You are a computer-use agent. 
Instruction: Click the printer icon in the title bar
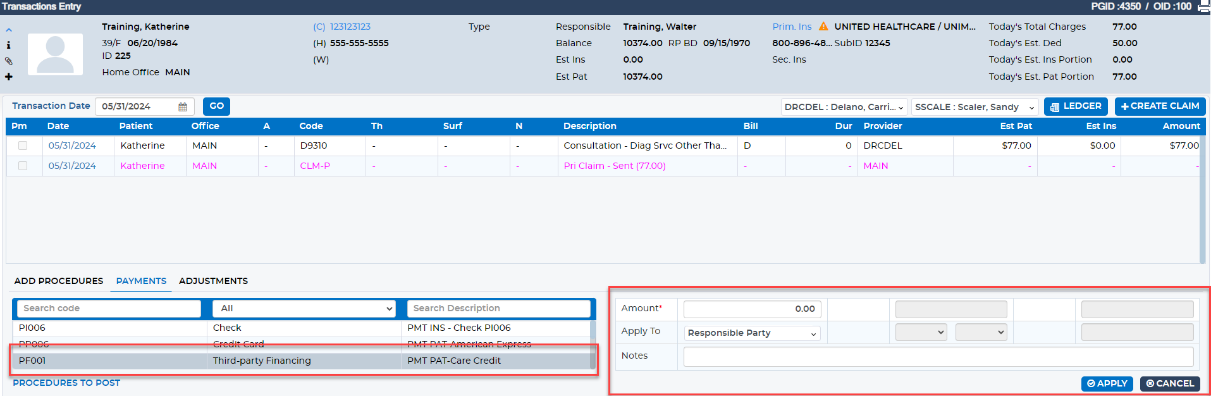[1203, 7]
